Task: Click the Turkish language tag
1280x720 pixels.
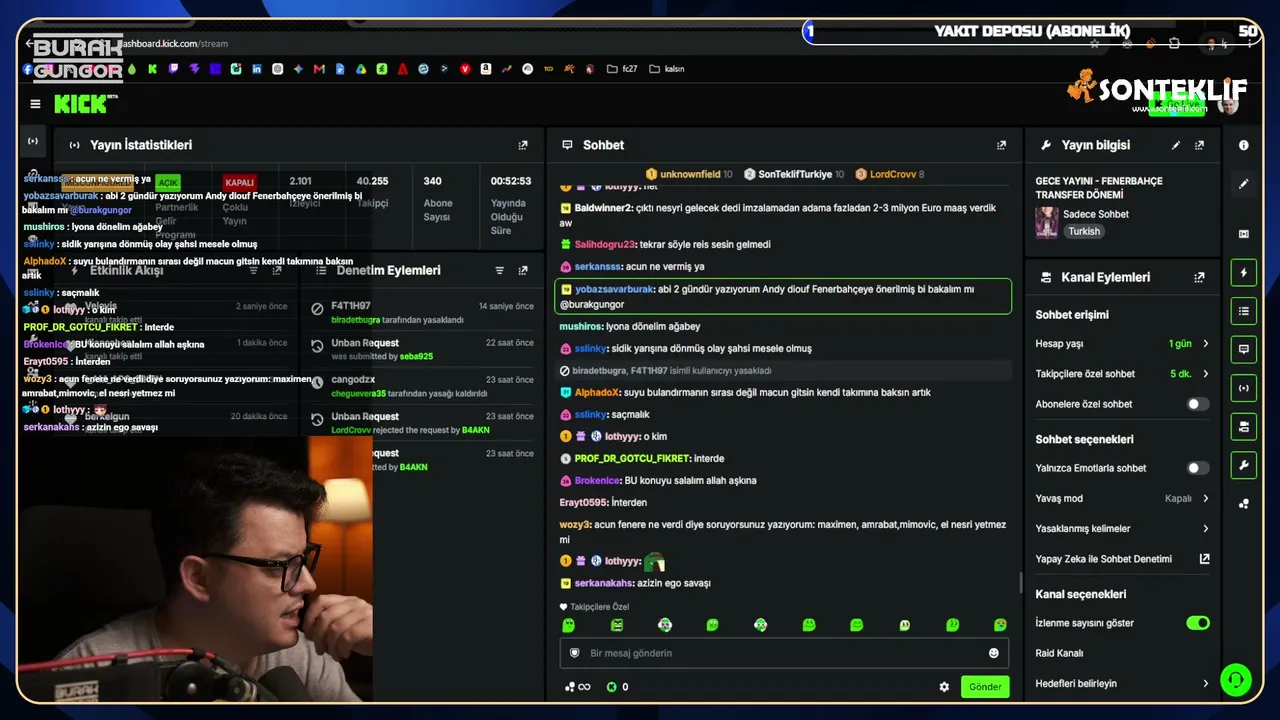Action: pyautogui.click(x=1084, y=231)
